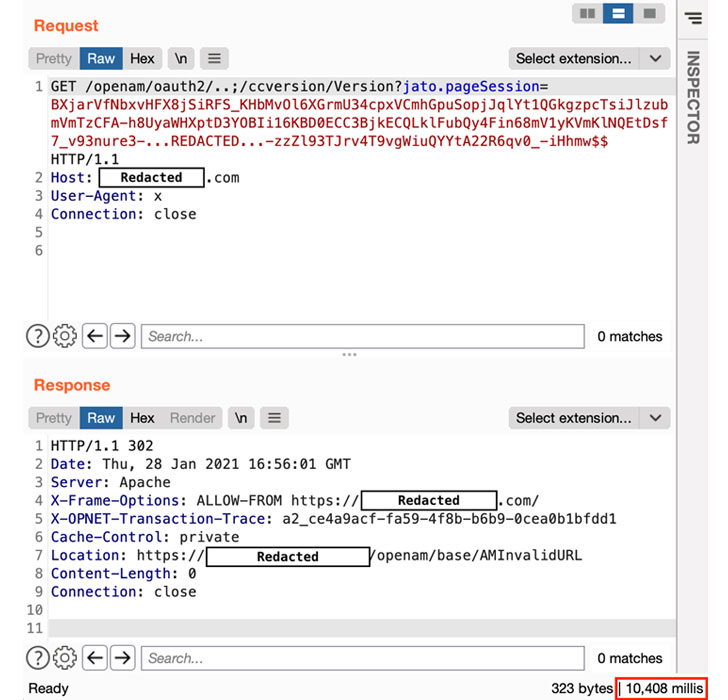Open Response search settings gear icon
Screen dimensions: 728x700
click(x=65, y=658)
